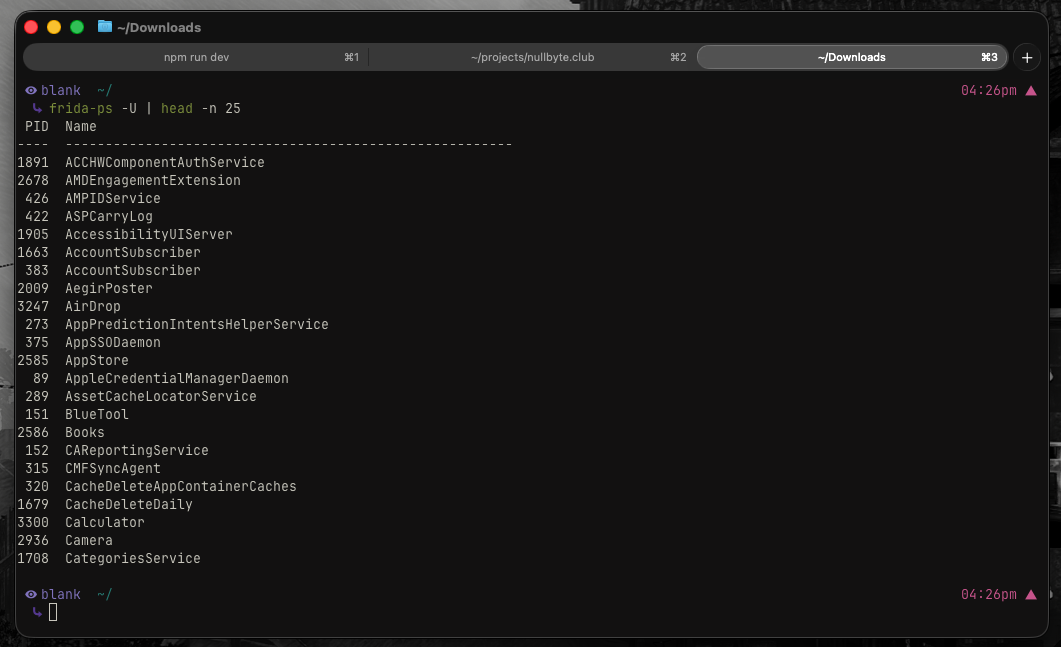Screen dimensions: 1061x647
Task: Click the ↳ arrow before the frida-ps command
Action: click(36, 108)
